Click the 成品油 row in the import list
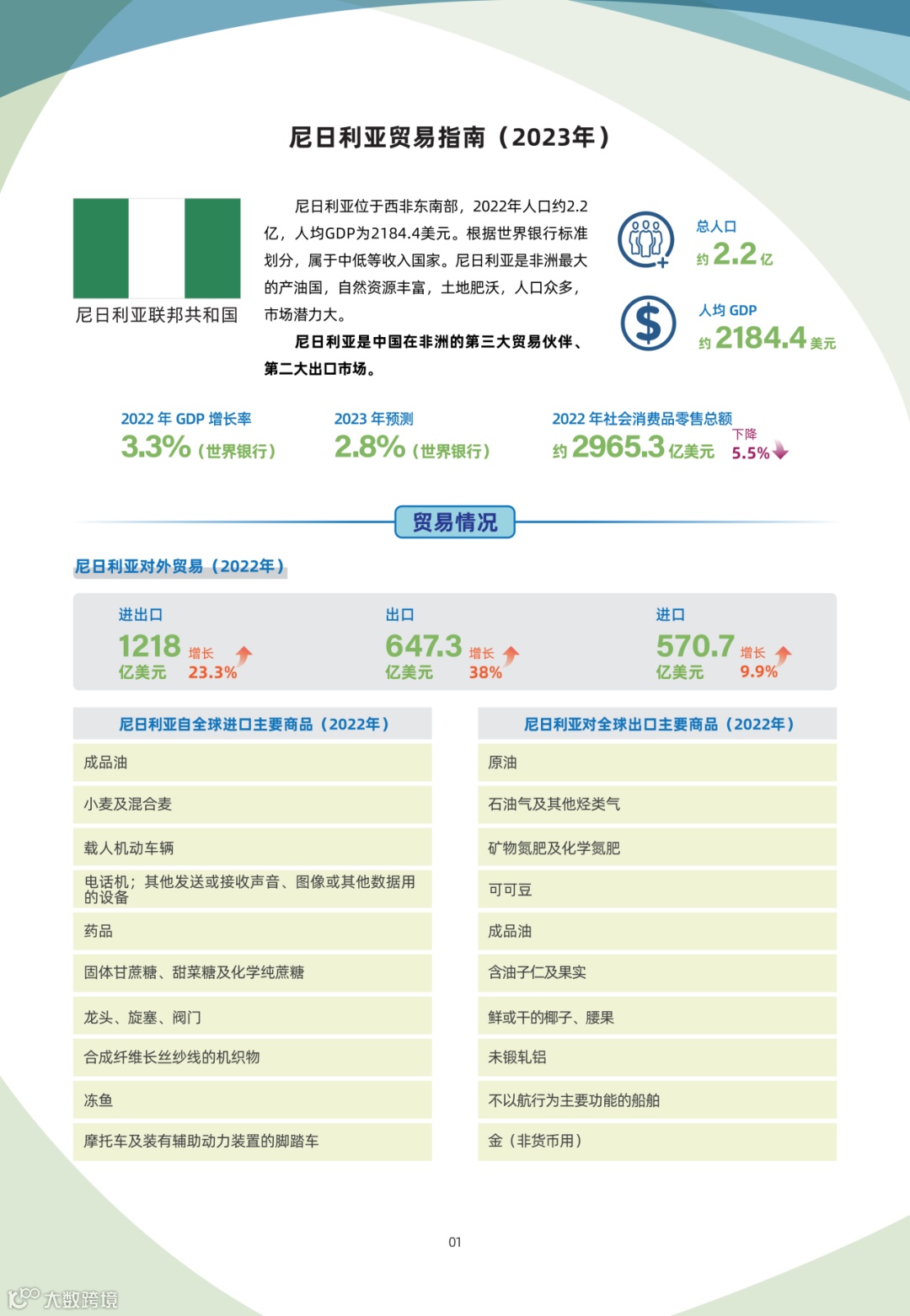910x1316 pixels. [x=253, y=762]
